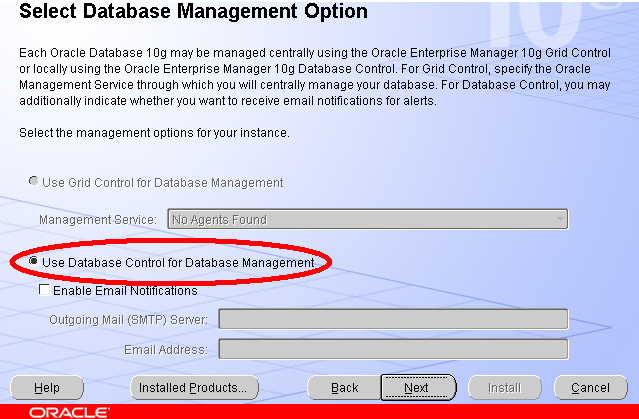
Task: Click the Enable Email Notifications label text
Action: [x=125, y=291]
